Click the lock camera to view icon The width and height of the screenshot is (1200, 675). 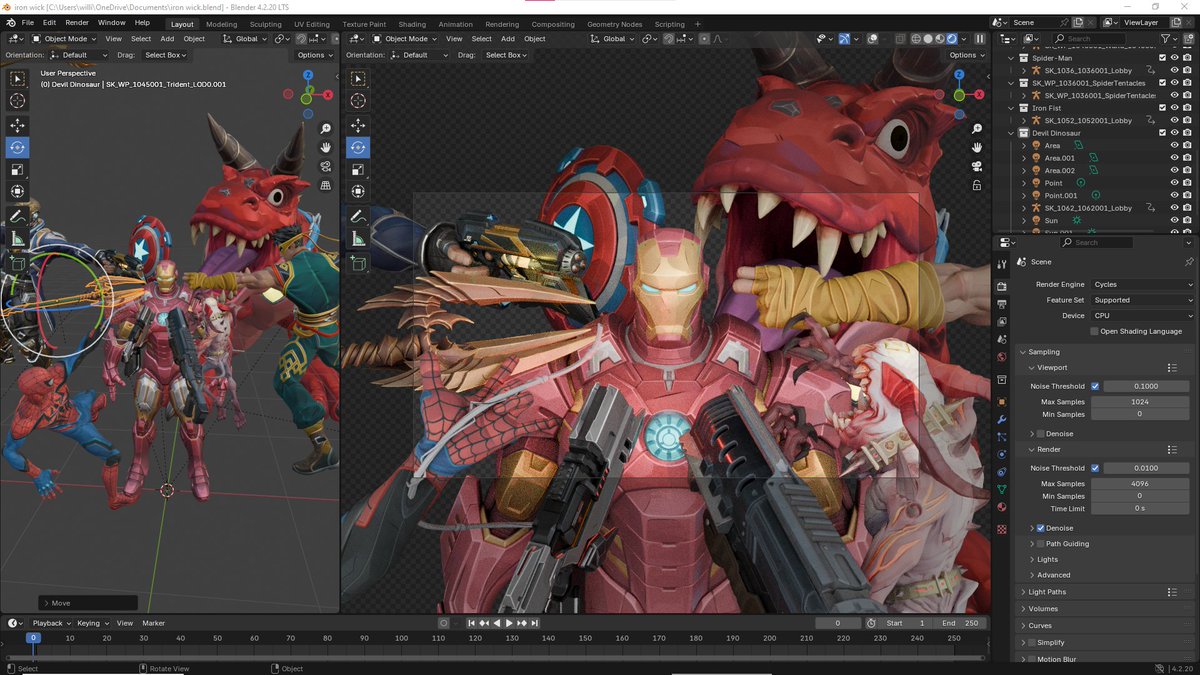[976, 185]
